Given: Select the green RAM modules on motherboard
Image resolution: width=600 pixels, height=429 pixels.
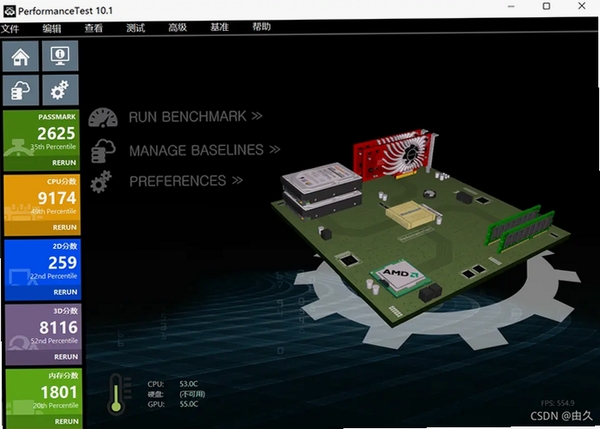Looking at the screenshot, I should pos(520,228).
